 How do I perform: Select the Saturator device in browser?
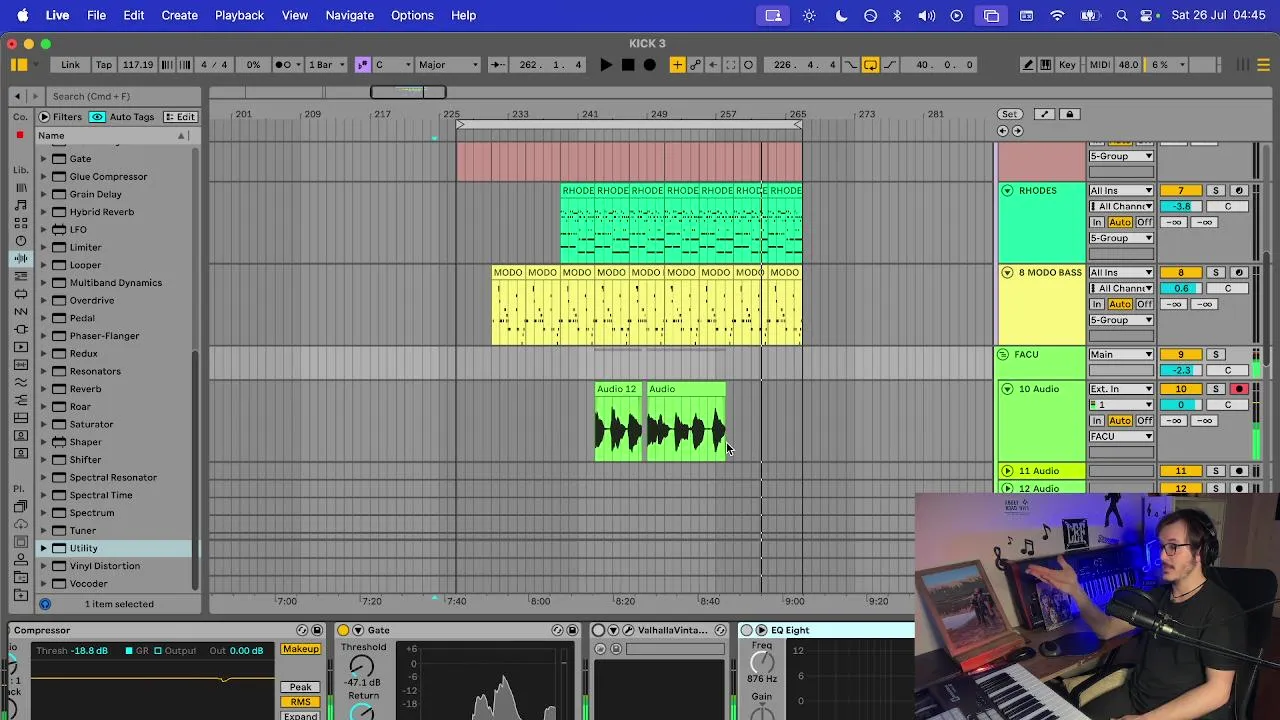91,424
